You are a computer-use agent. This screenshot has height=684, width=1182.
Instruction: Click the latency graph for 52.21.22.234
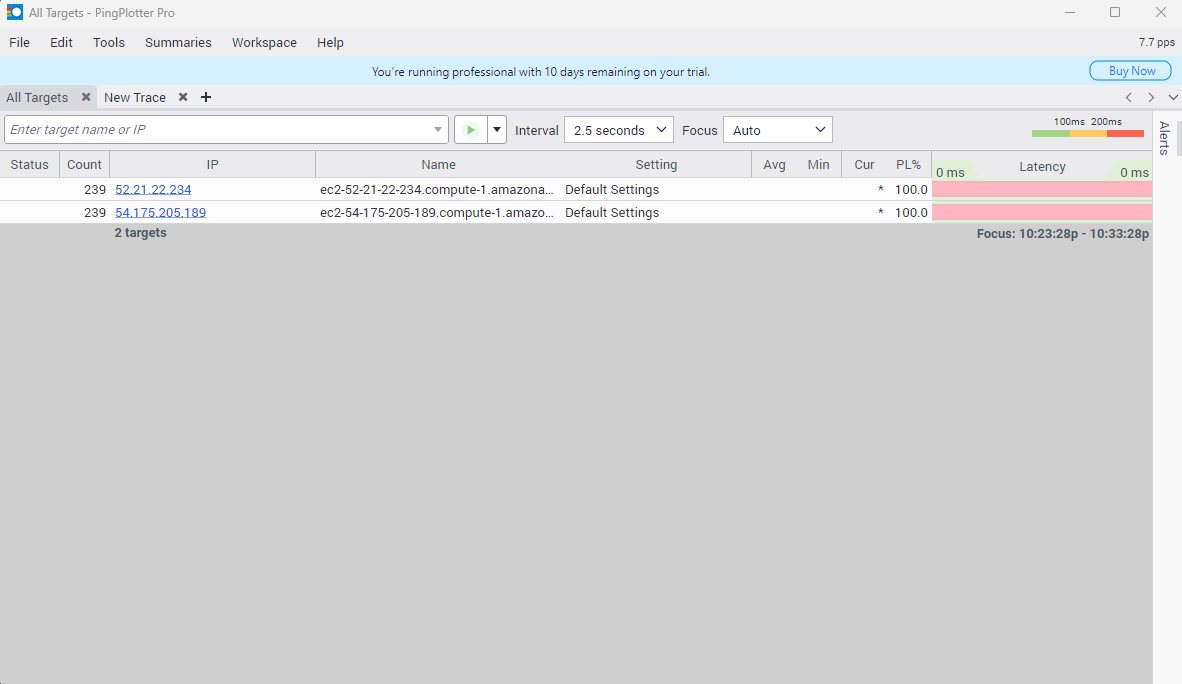pyautogui.click(x=1042, y=189)
